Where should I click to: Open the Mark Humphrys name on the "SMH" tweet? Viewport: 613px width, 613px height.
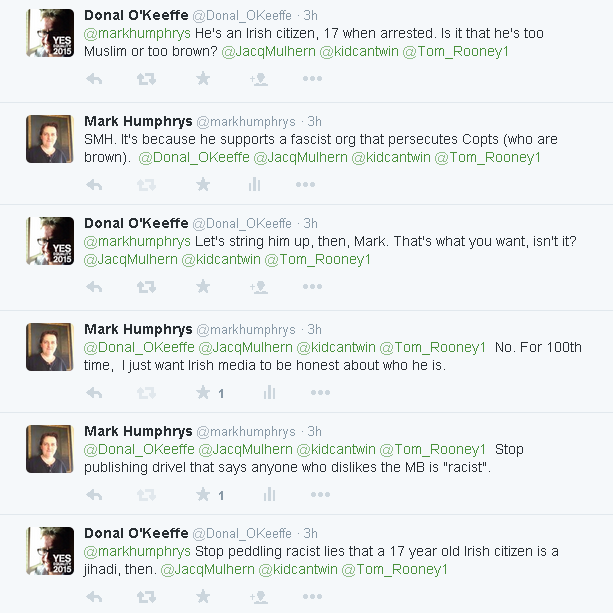click(138, 121)
